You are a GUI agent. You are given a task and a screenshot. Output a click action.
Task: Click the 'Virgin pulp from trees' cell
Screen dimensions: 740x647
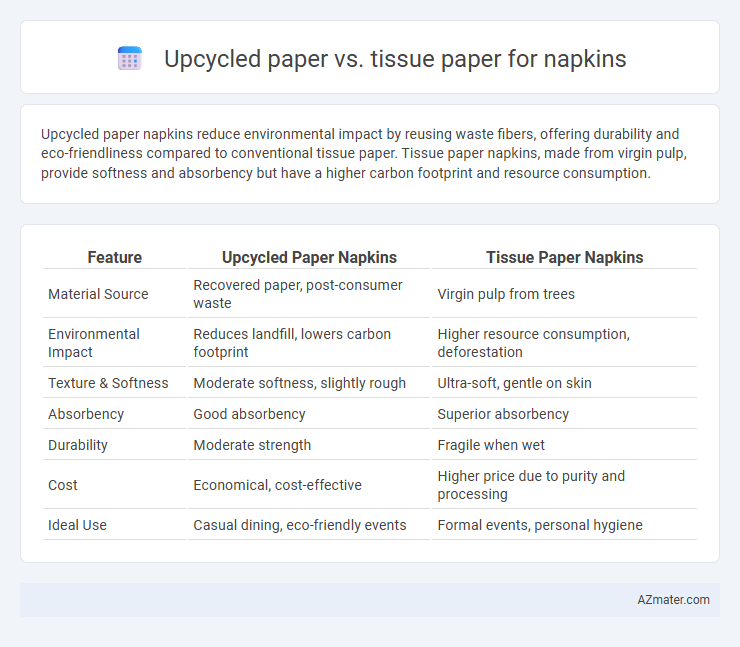pos(564,294)
